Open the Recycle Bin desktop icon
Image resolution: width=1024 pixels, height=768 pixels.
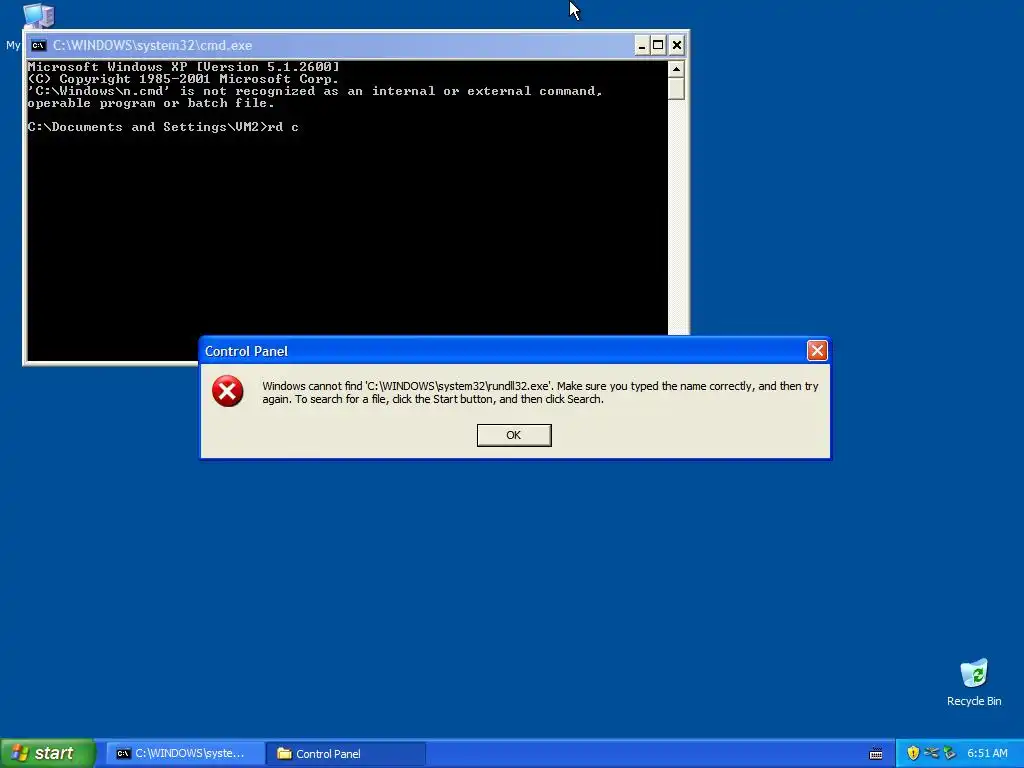point(974,682)
